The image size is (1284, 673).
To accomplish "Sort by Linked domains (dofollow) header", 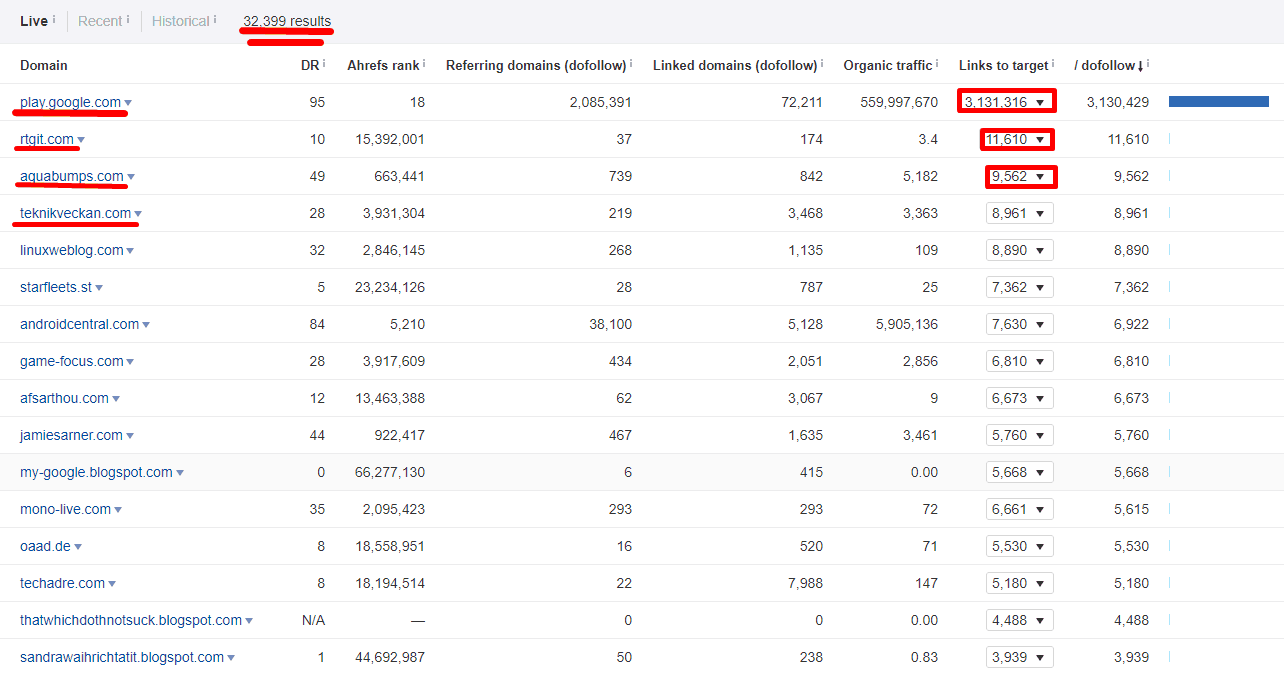I will 735,65.
